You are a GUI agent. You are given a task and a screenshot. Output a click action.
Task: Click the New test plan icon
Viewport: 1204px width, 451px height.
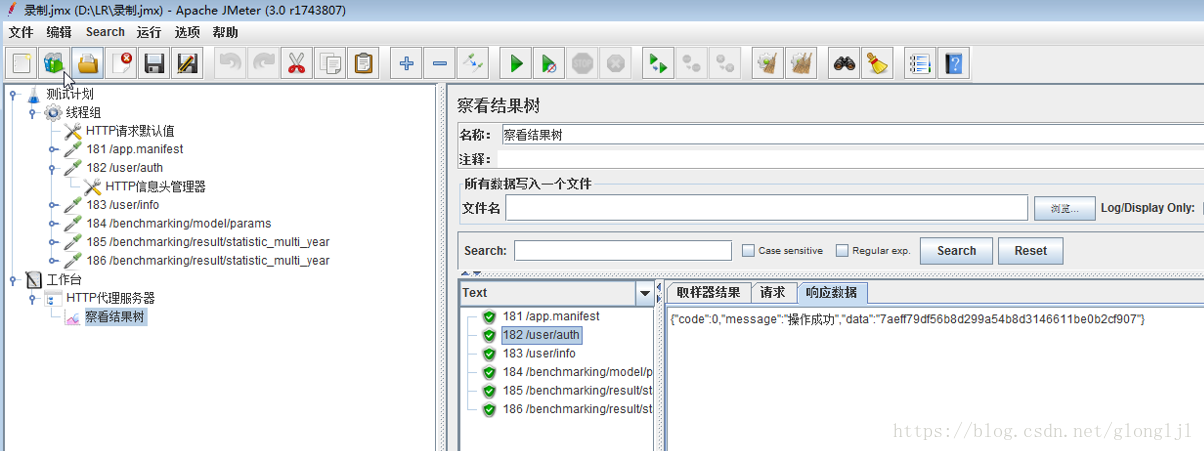pyautogui.click(x=21, y=64)
